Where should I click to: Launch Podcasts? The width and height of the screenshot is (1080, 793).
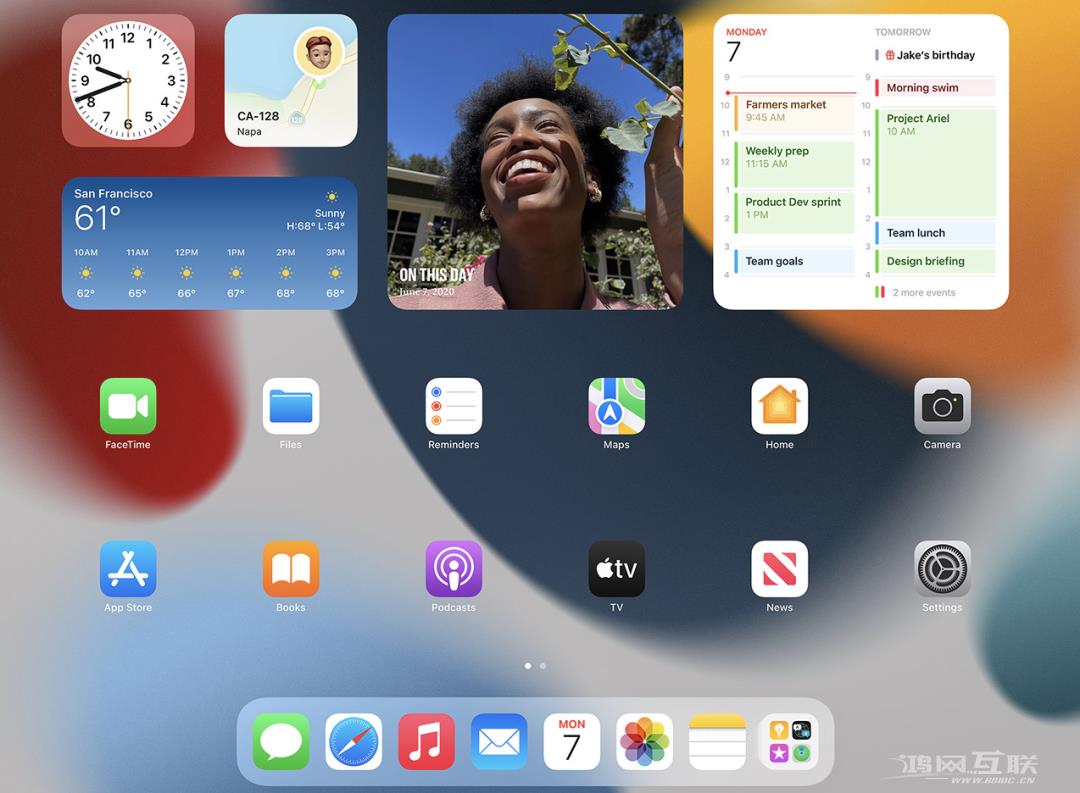(x=453, y=568)
